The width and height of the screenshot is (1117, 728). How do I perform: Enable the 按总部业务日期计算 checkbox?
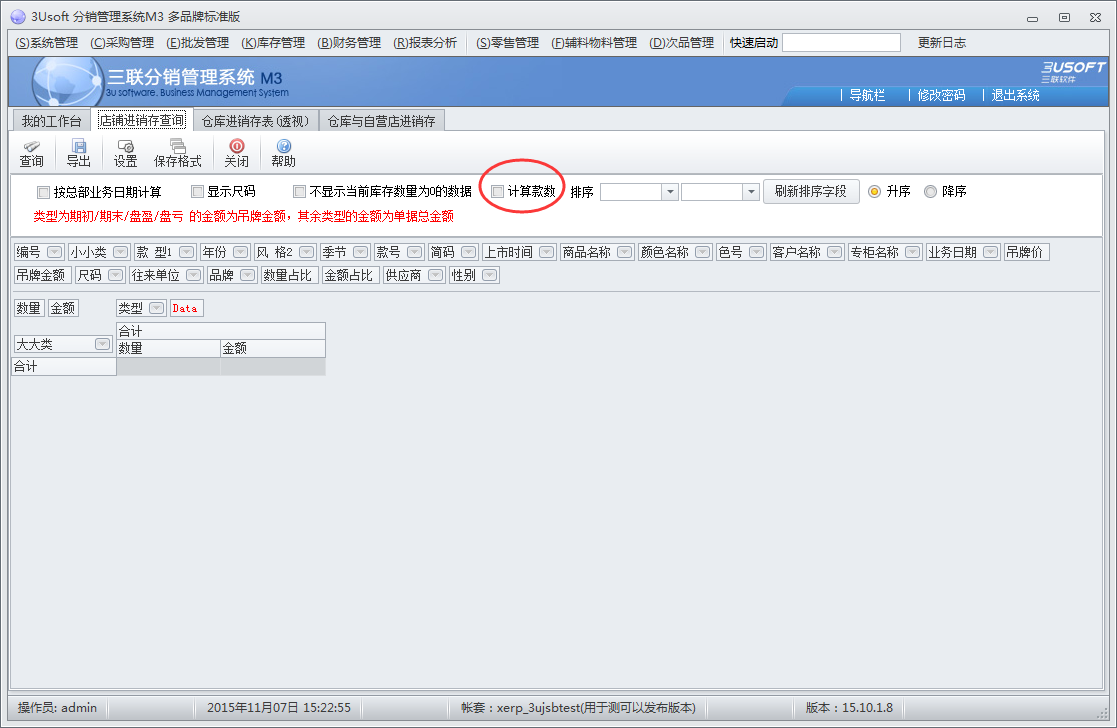[x=43, y=192]
